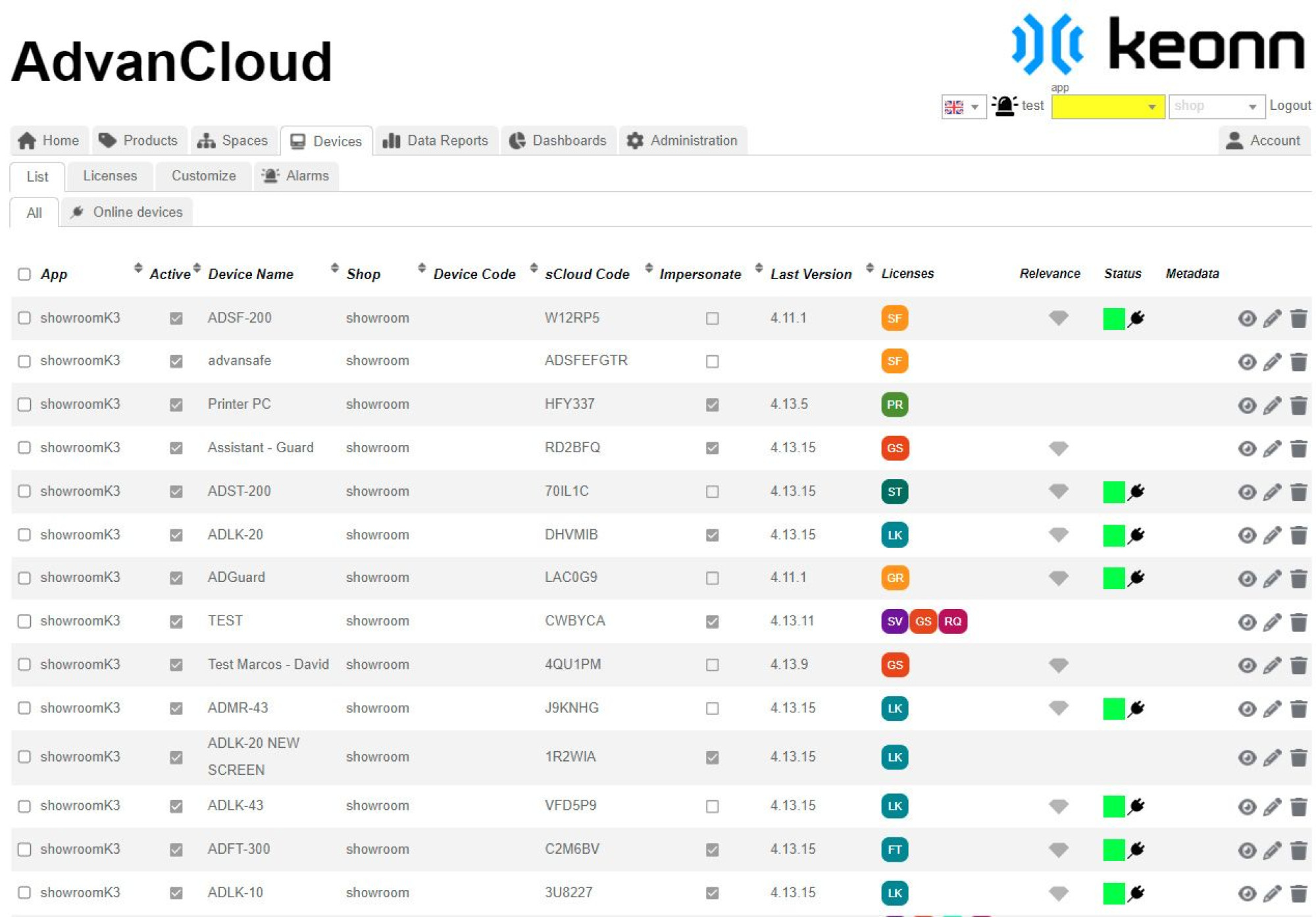The image size is (1316, 917).
Task: Edit the ADSF-200 device with pencil icon
Action: (x=1272, y=319)
